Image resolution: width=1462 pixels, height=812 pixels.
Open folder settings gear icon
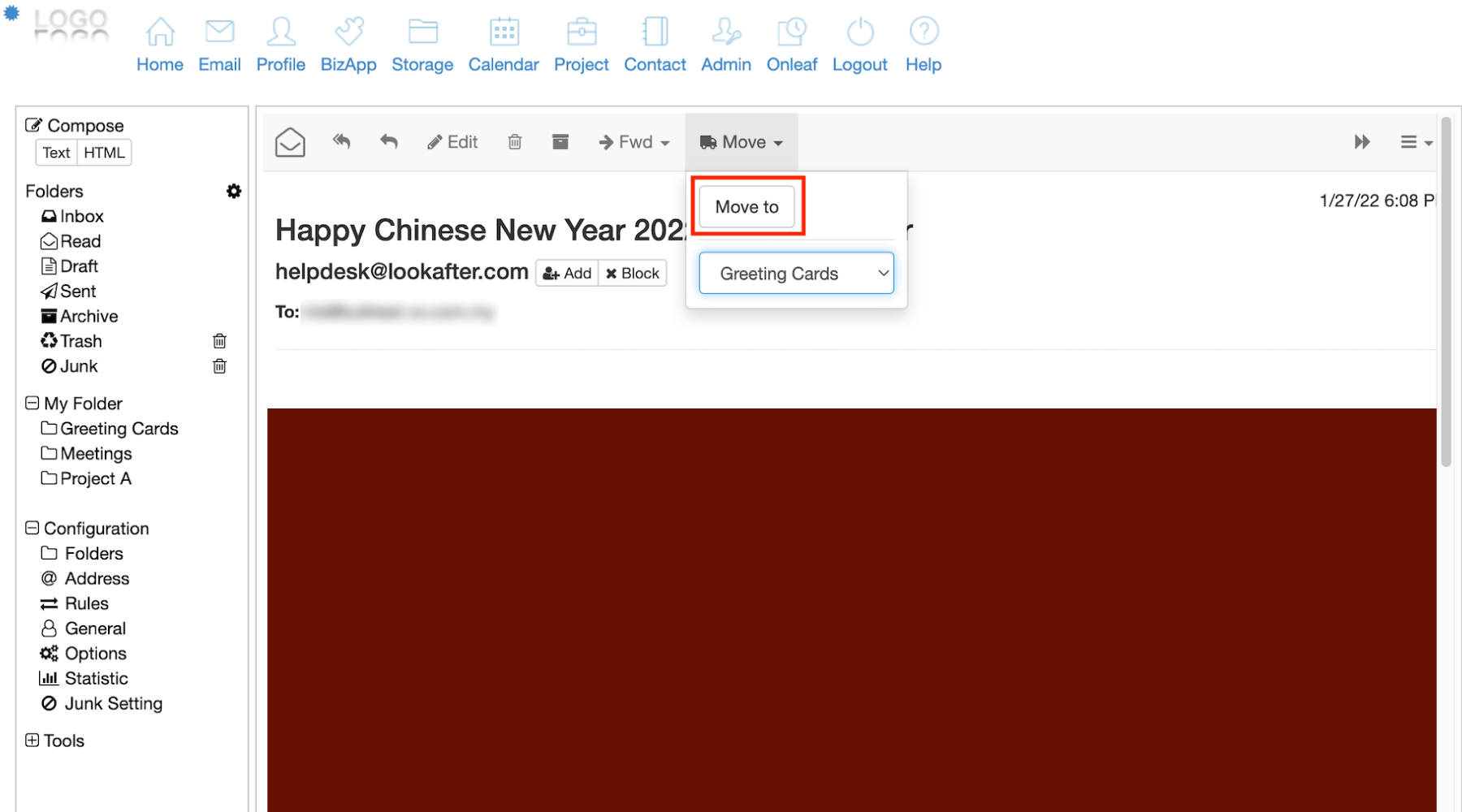coord(234,191)
